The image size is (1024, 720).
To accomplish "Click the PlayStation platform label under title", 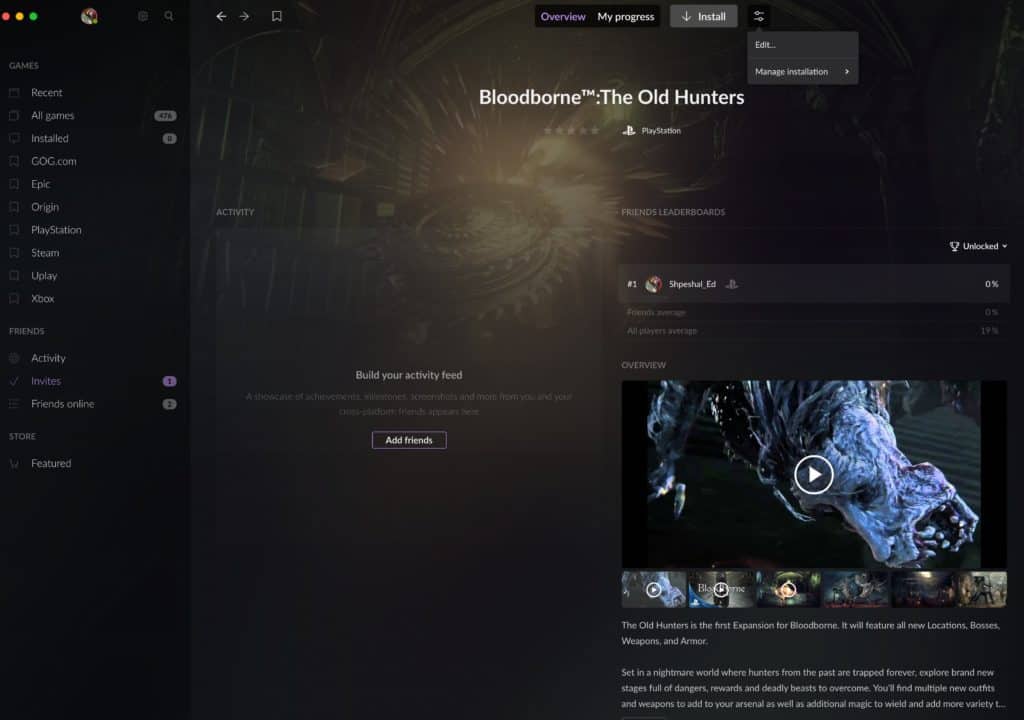I will point(661,131).
